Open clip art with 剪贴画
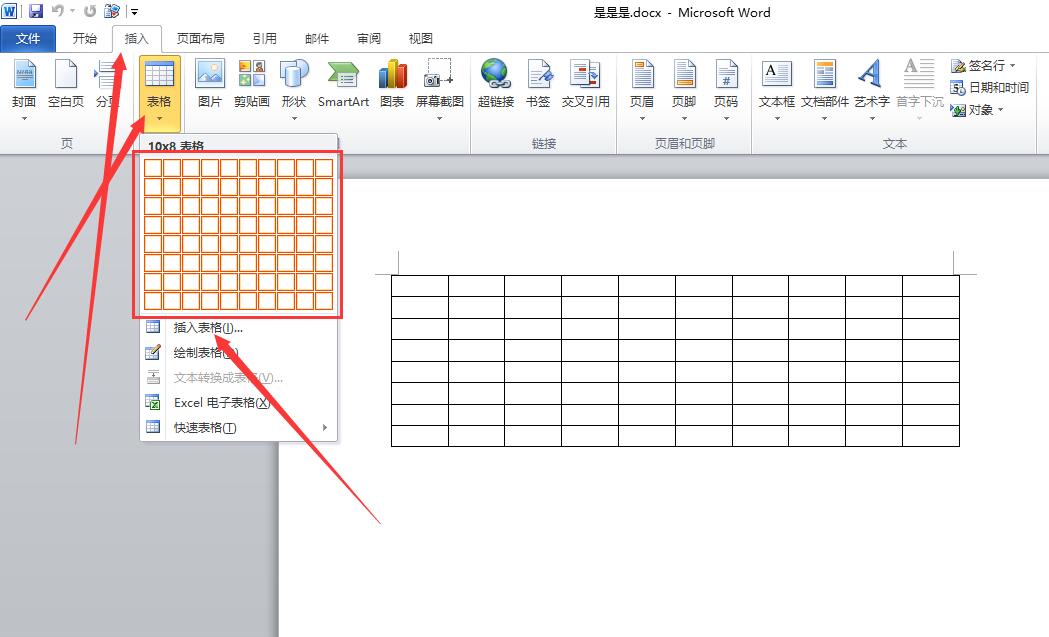The height and width of the screenshot is (637, 1049). pyautogui.click(x=252, y=84)
